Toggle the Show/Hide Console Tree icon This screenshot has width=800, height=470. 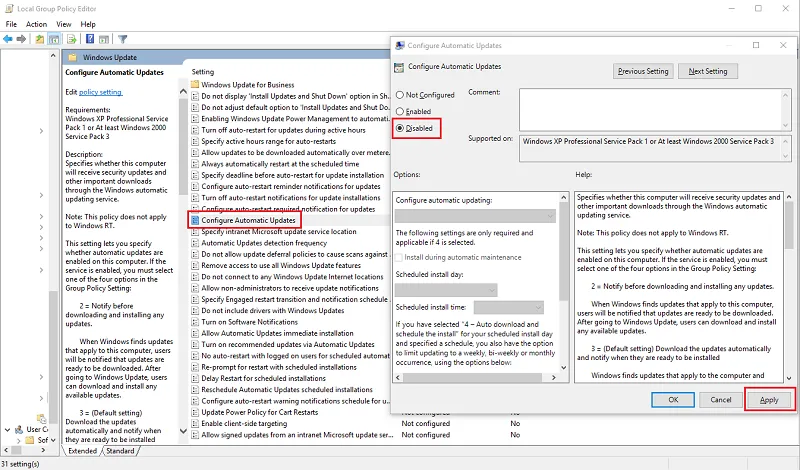click(54, 39)
